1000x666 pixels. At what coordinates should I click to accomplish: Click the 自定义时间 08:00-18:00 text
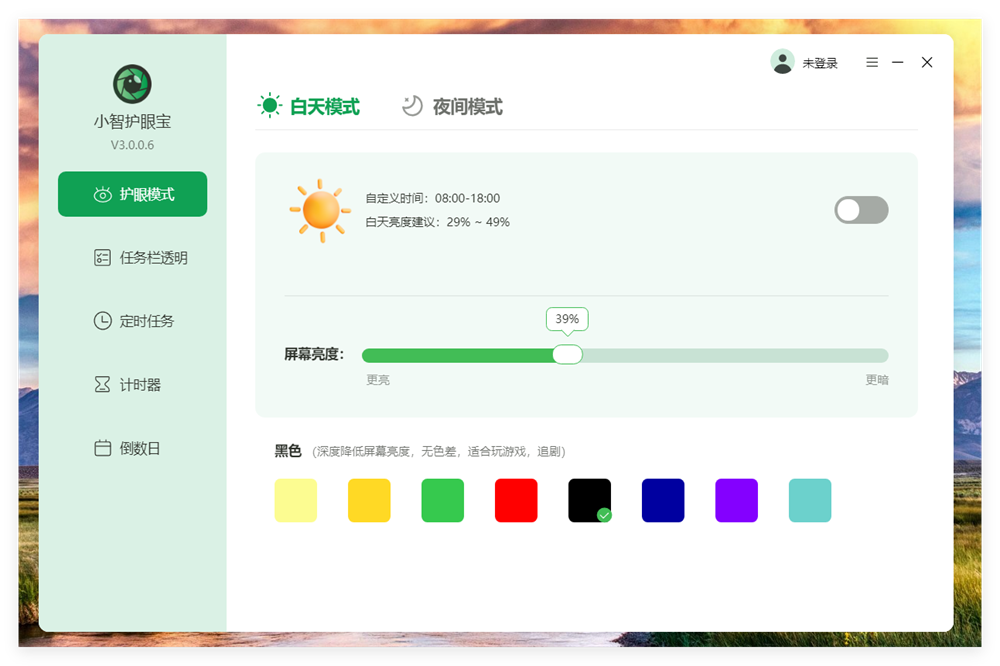click(432, 198)
